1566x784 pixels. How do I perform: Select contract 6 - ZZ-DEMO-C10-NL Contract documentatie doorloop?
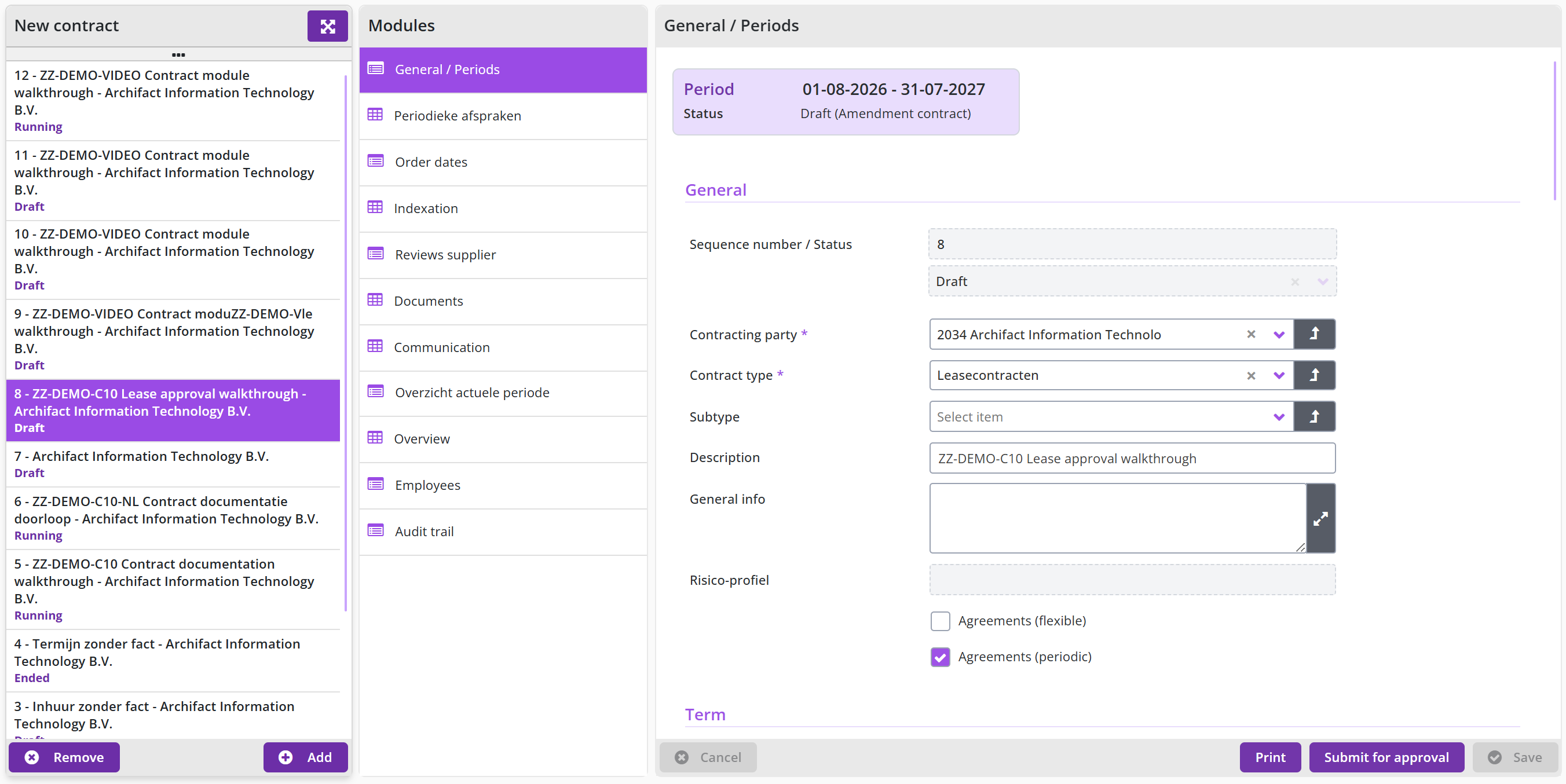click(173, 518)
